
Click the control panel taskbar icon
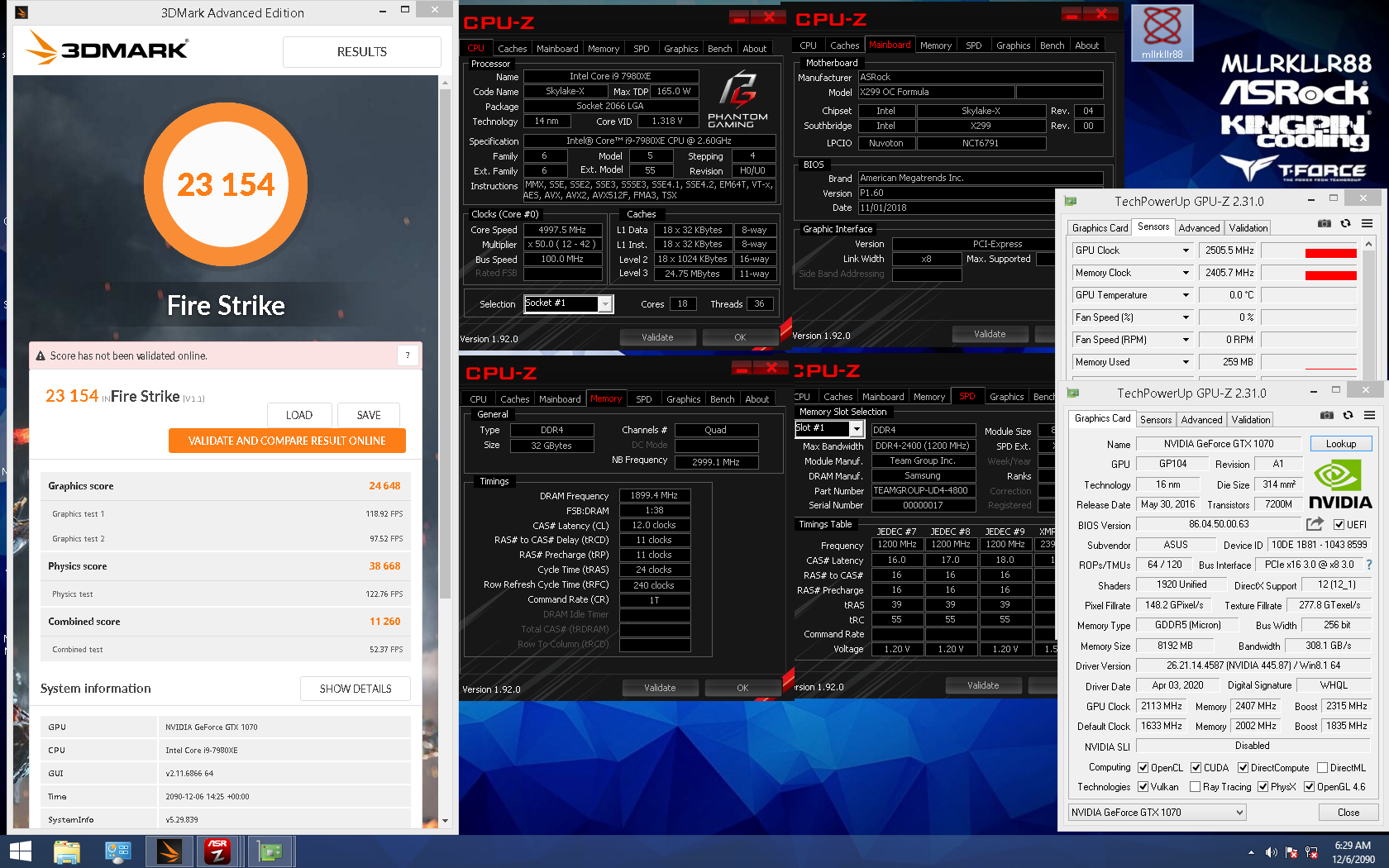(x=117, y=851)
